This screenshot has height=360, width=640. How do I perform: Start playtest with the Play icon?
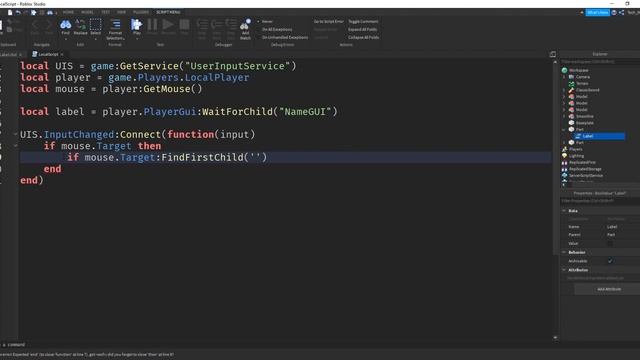pyautogui.click(x=136, y=24)
